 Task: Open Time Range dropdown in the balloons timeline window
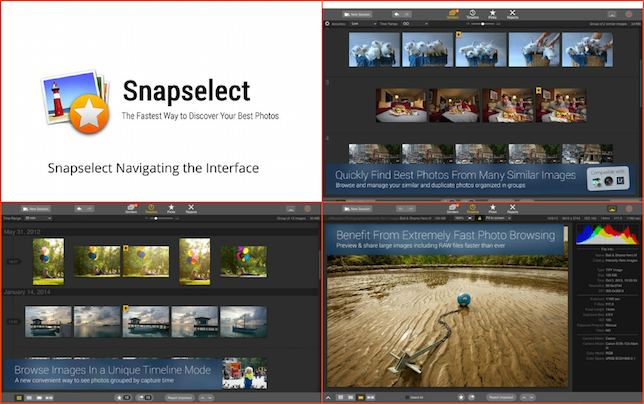pos(38,218)
